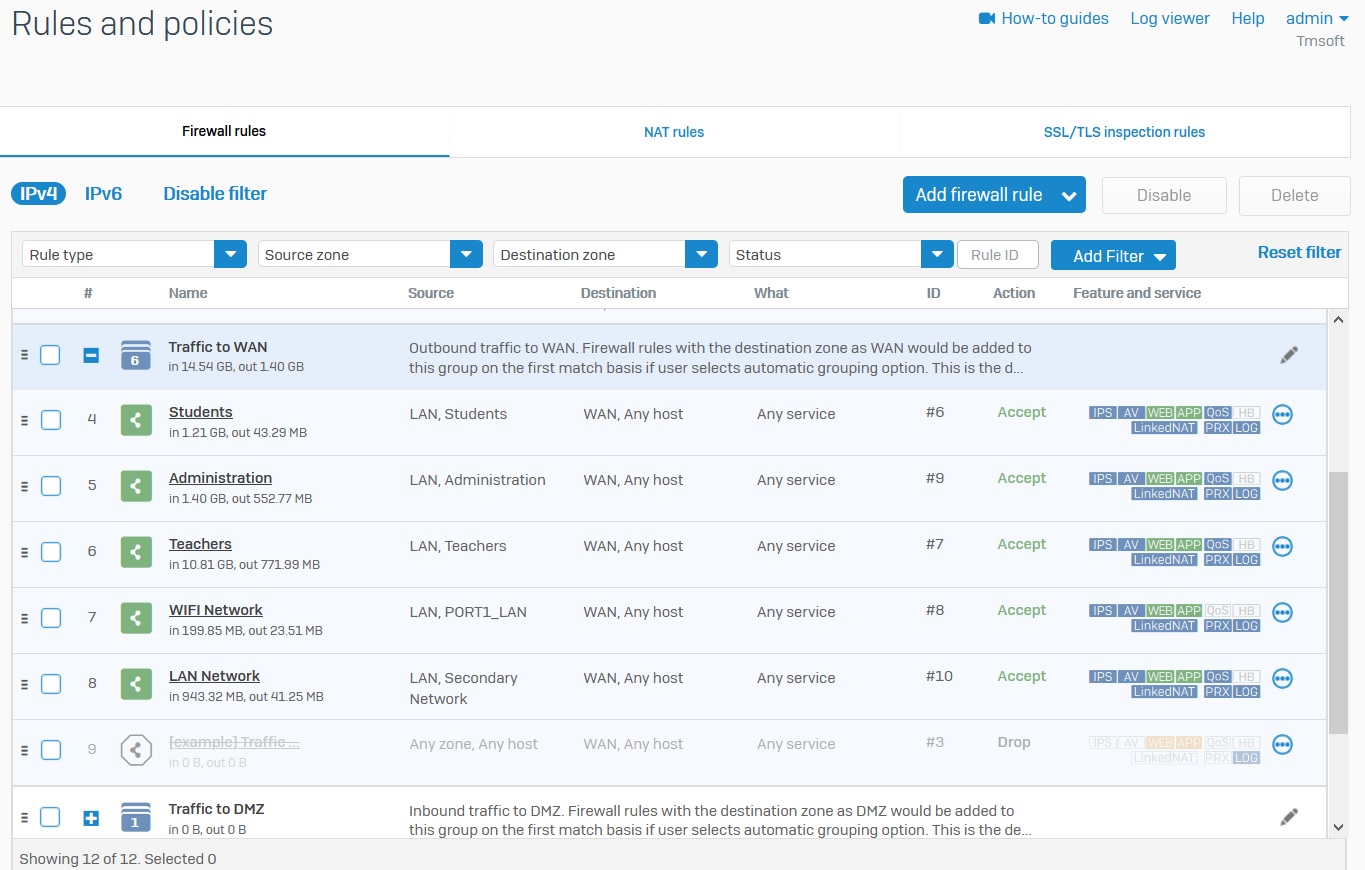Click the How-to guides video camera icon

(987, 19)
